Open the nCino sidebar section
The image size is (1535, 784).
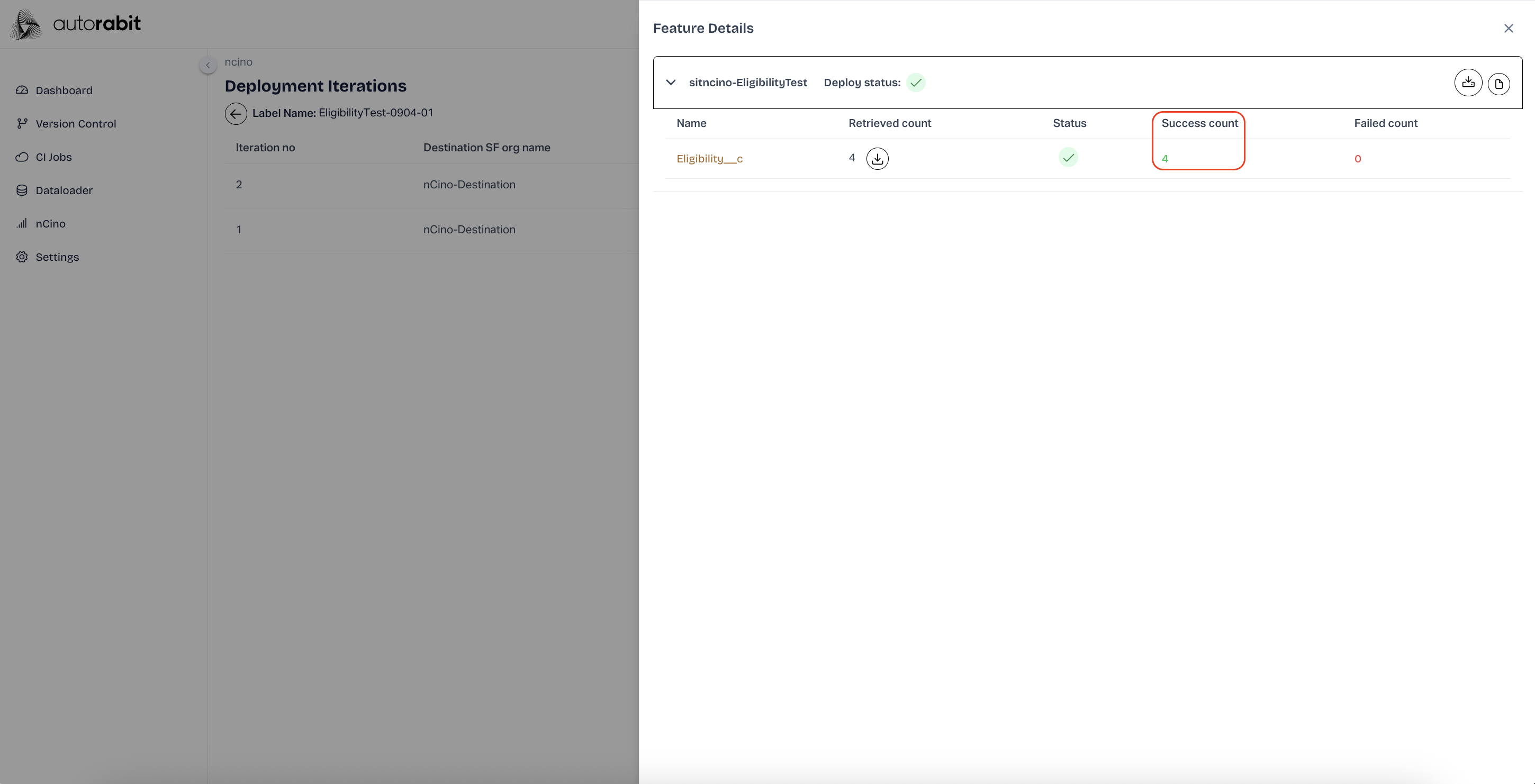coord(50,223)
